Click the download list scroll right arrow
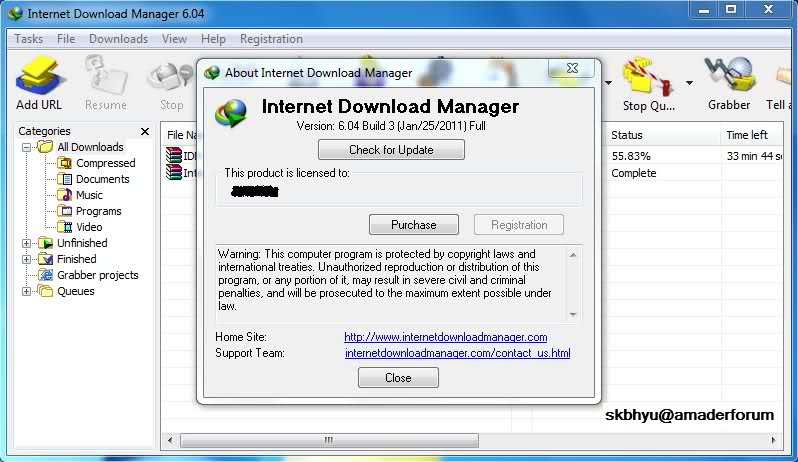The height and width of the screenshot is (462, 798). 774,440
